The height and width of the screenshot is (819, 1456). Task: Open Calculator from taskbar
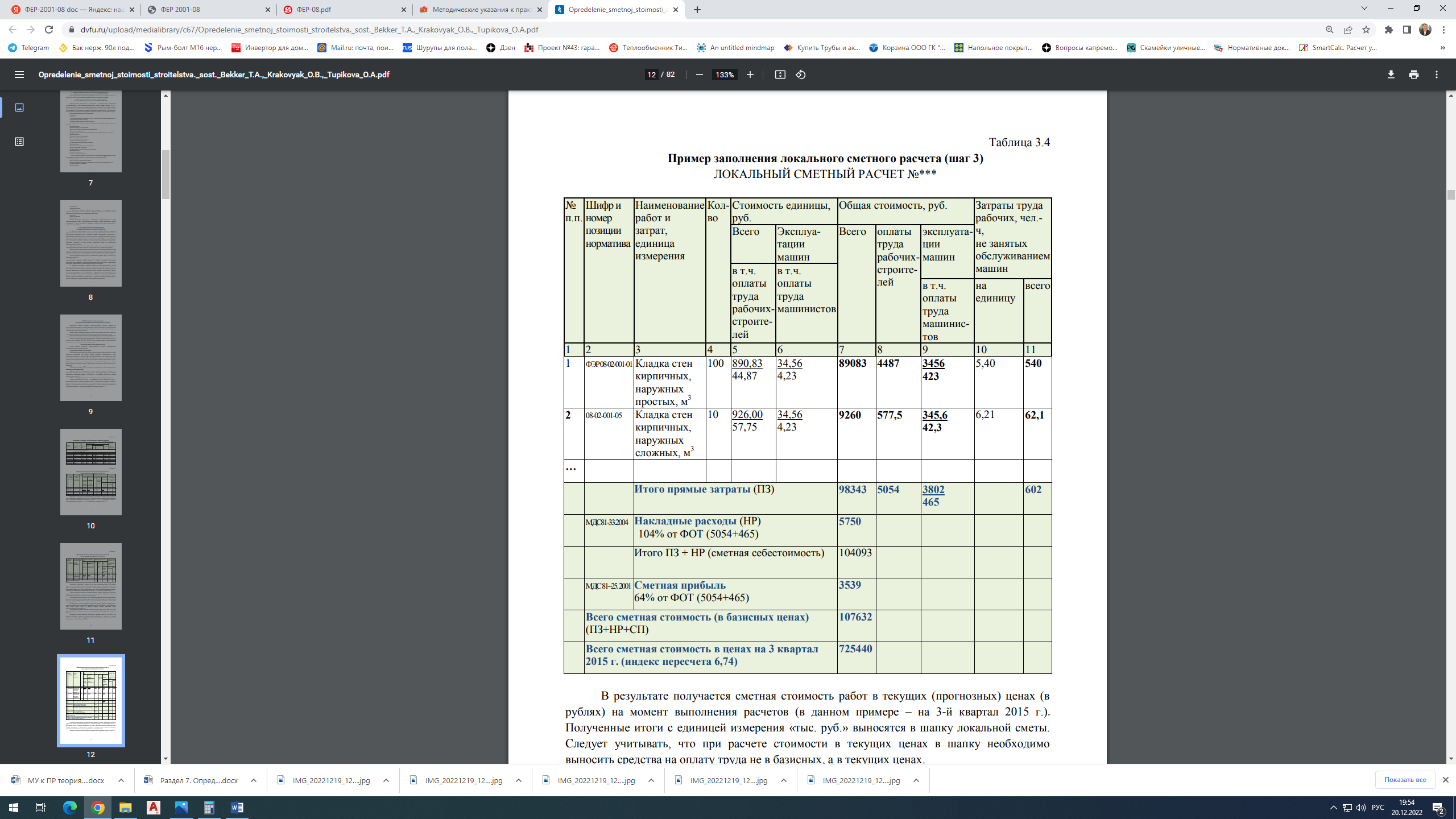(209, 808)
